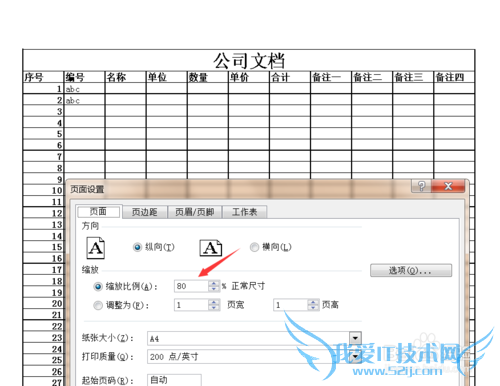The height and width of the screenshot is (386, 500).
Task: Click the 编号 header cell
Action: point(84,77)
